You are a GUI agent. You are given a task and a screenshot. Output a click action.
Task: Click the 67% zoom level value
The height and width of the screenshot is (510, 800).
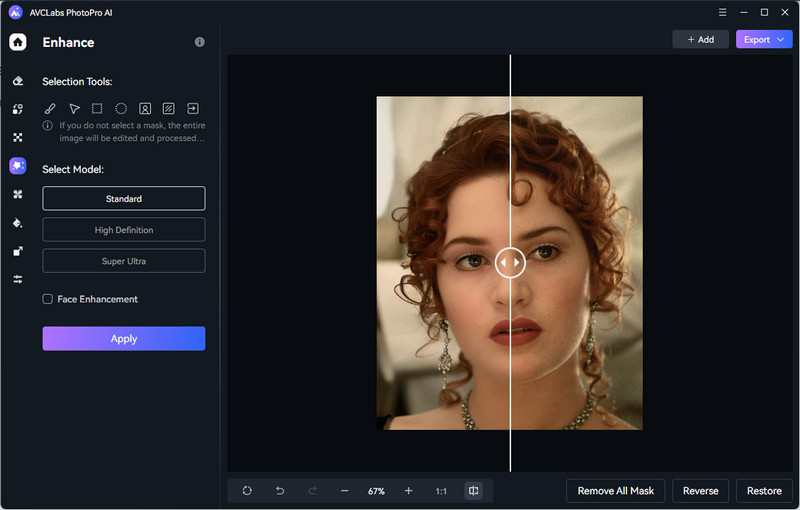click(x=377, y=491)
